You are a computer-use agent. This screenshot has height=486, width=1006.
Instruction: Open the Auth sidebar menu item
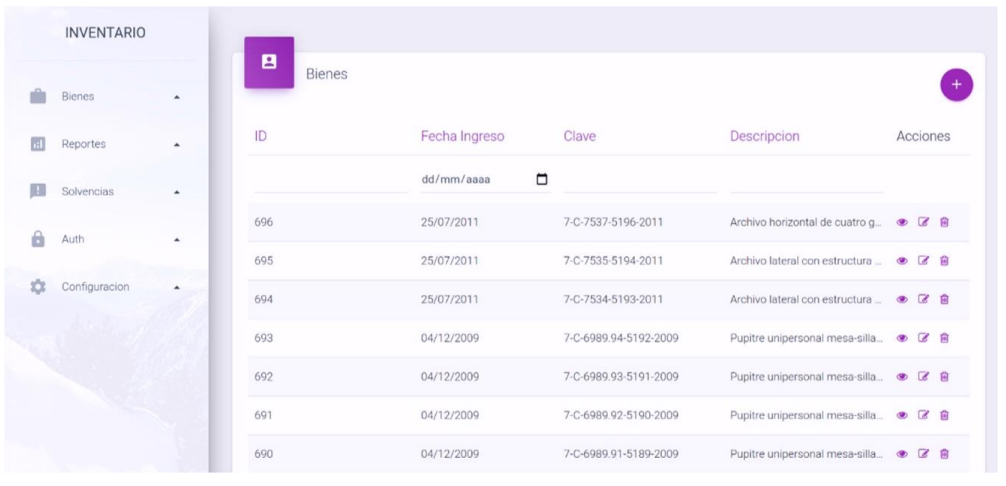coord(106,239)
